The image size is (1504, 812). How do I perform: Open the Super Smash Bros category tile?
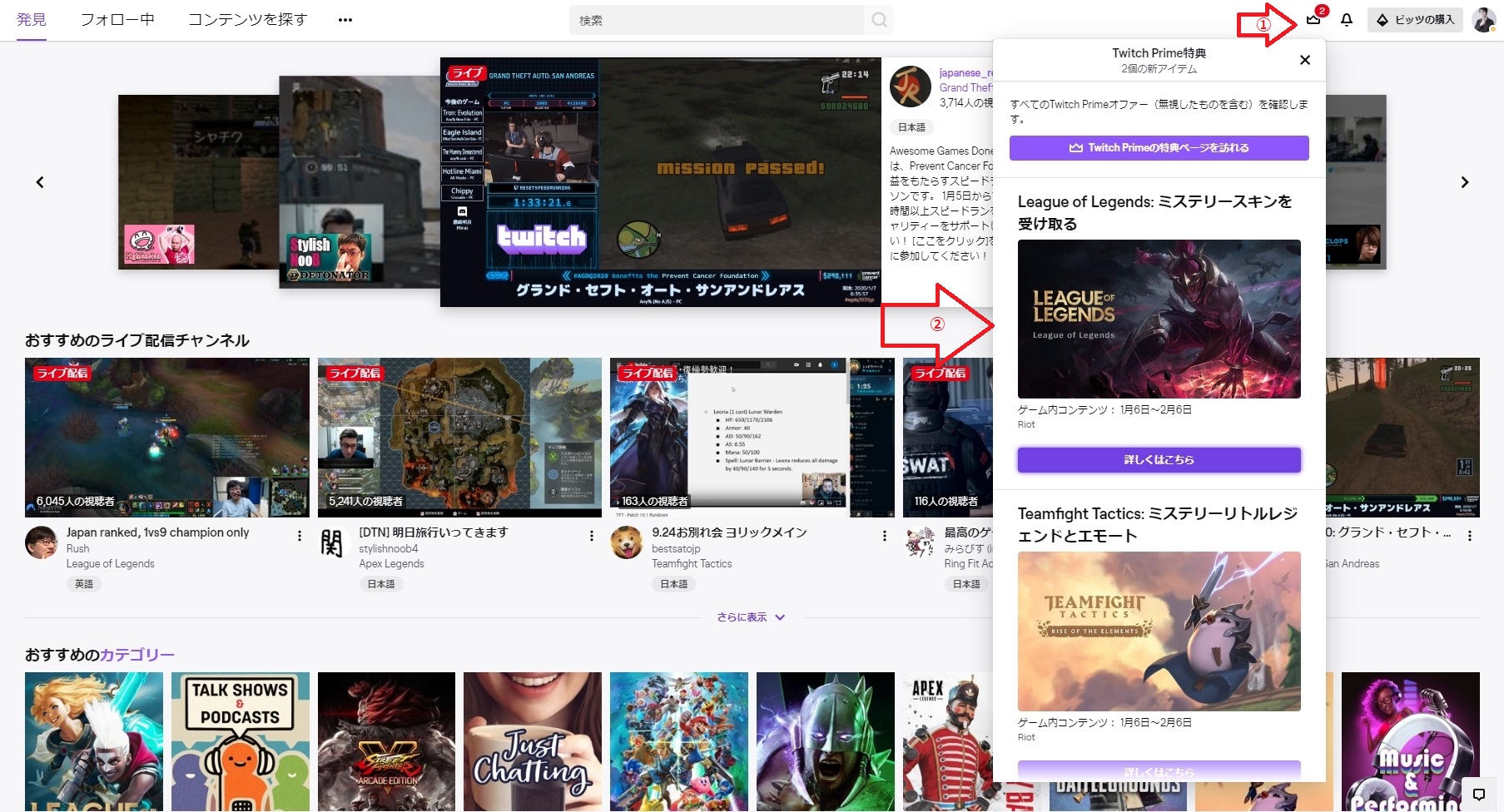click(679, 741)
